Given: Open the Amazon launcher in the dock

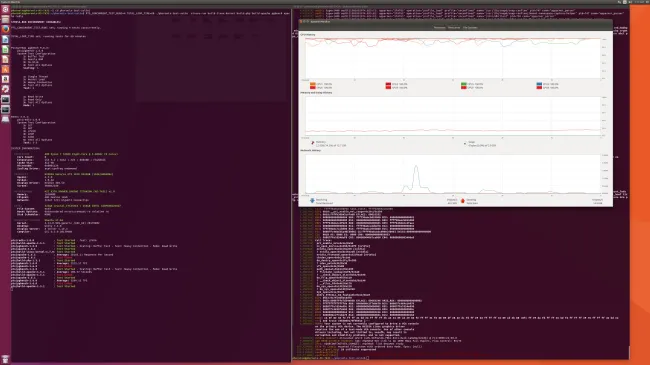Looking at the screenshot, I should pyautogui.click(x=5, y=79).
